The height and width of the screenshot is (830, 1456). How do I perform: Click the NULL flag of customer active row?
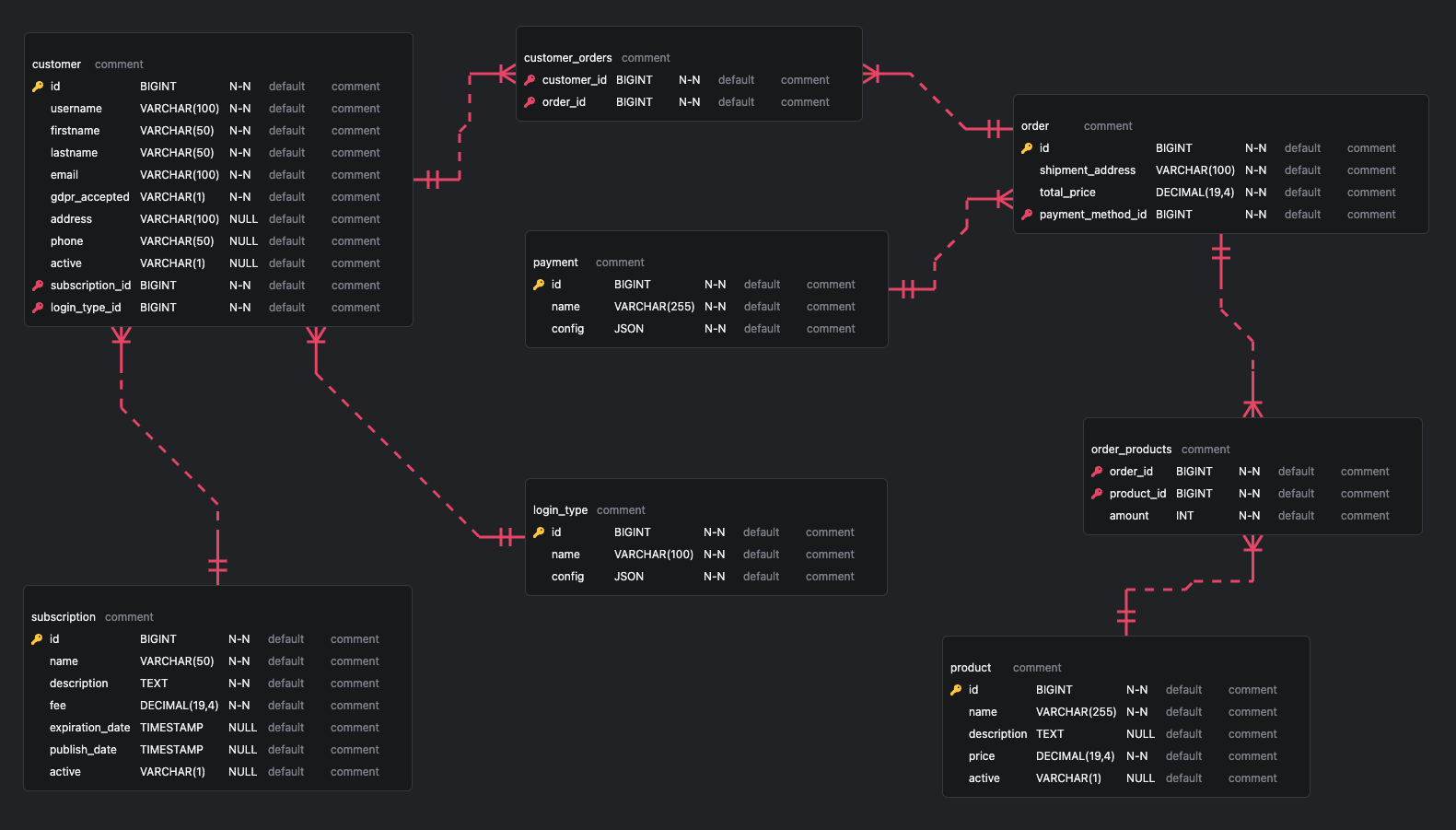tap(243, 263)
